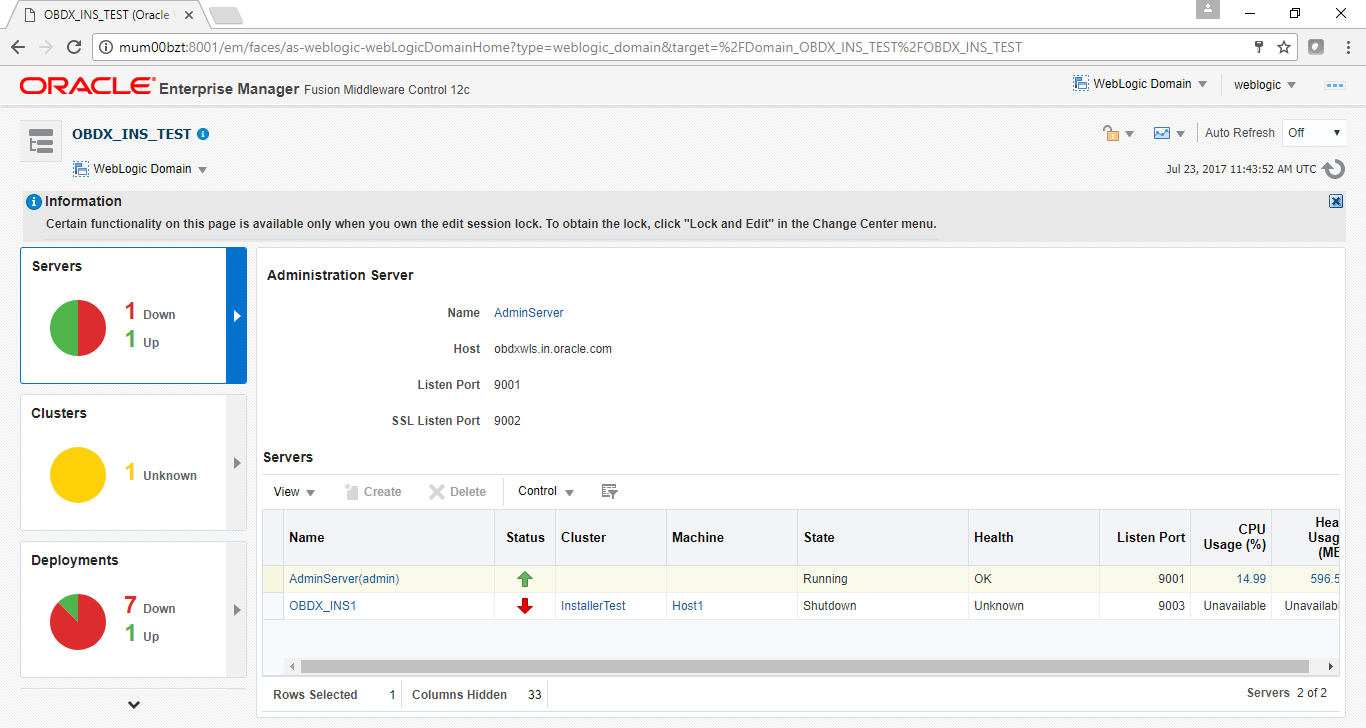The width and height of the screenshot is (1366, 728).
Task: Click the info icon next to OBDX_INS_TEST
Action: point(203,134)
